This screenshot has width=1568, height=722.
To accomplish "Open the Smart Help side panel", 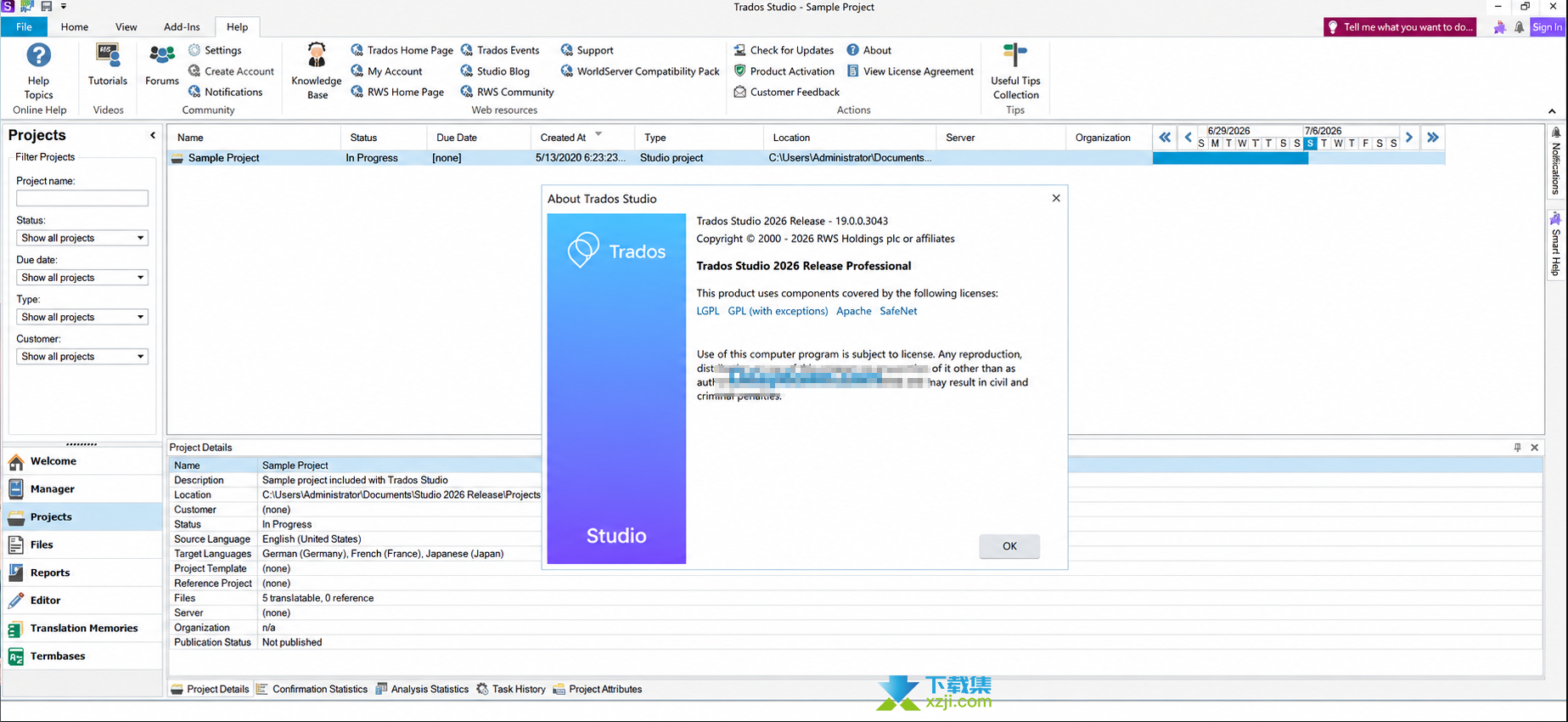I will point(1555,245).
